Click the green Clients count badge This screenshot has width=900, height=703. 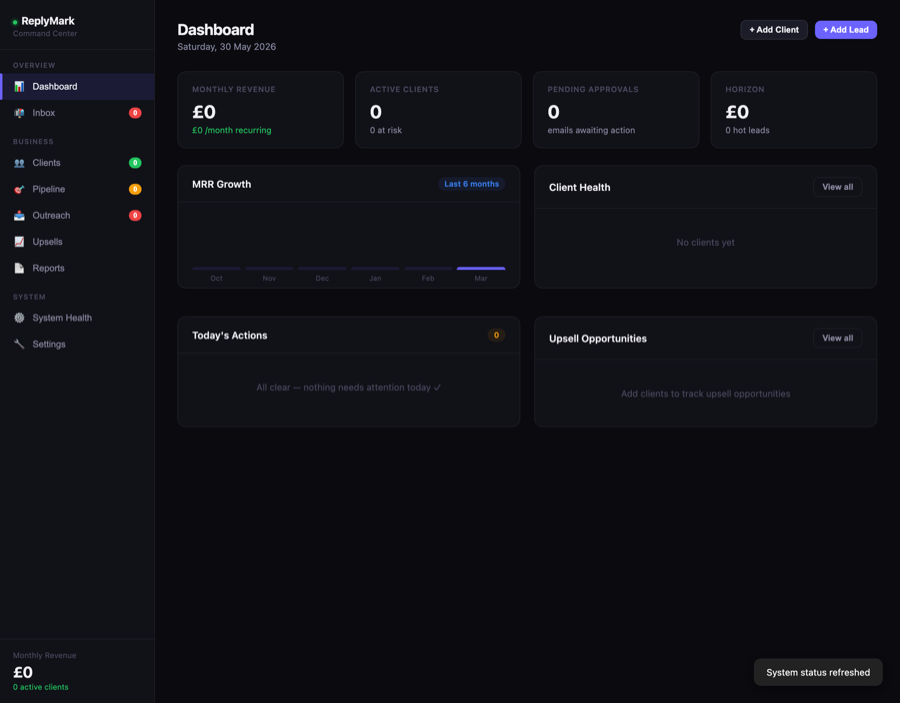click(x=135, y=163)
